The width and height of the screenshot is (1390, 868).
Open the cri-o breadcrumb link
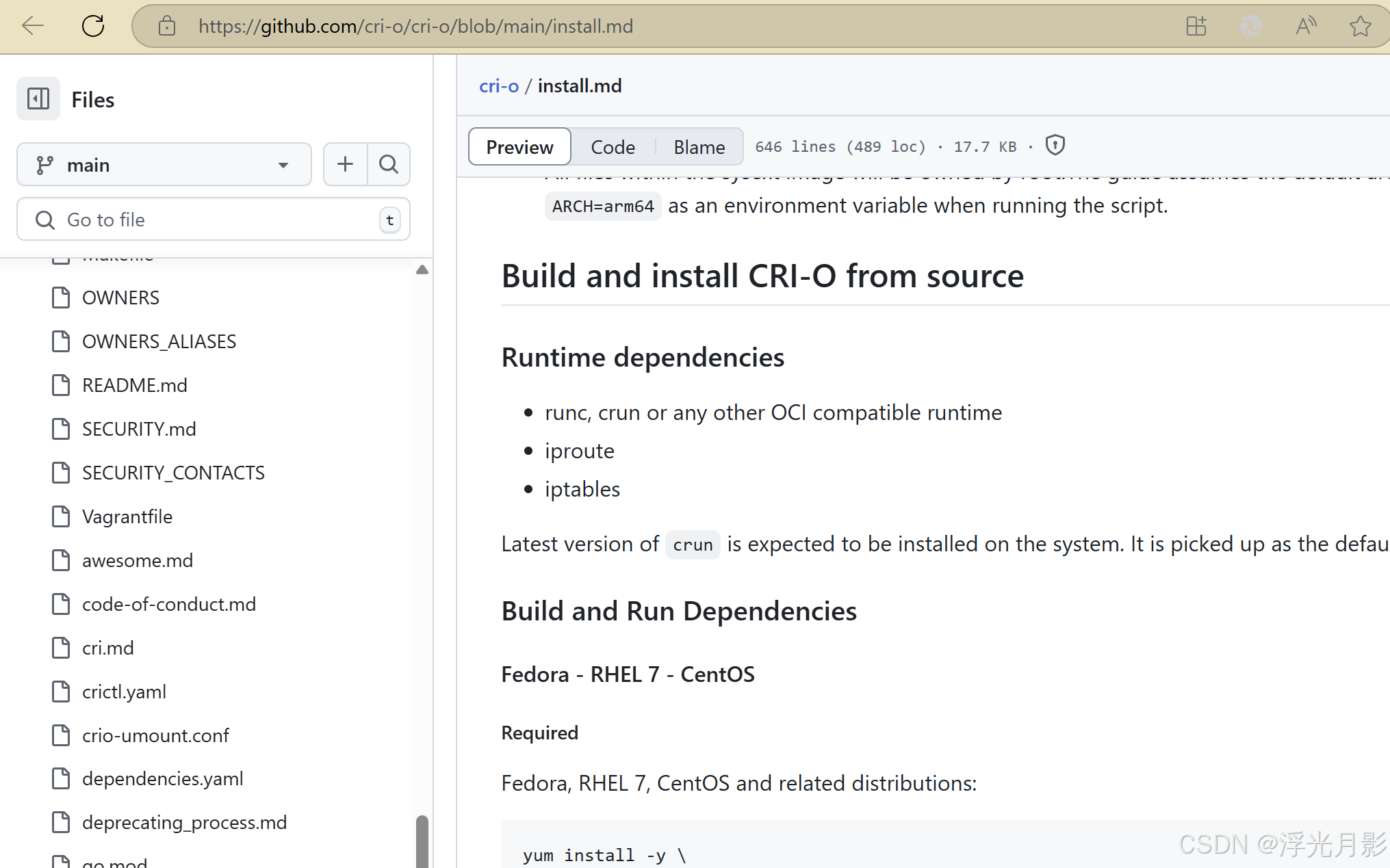point(499,86)
